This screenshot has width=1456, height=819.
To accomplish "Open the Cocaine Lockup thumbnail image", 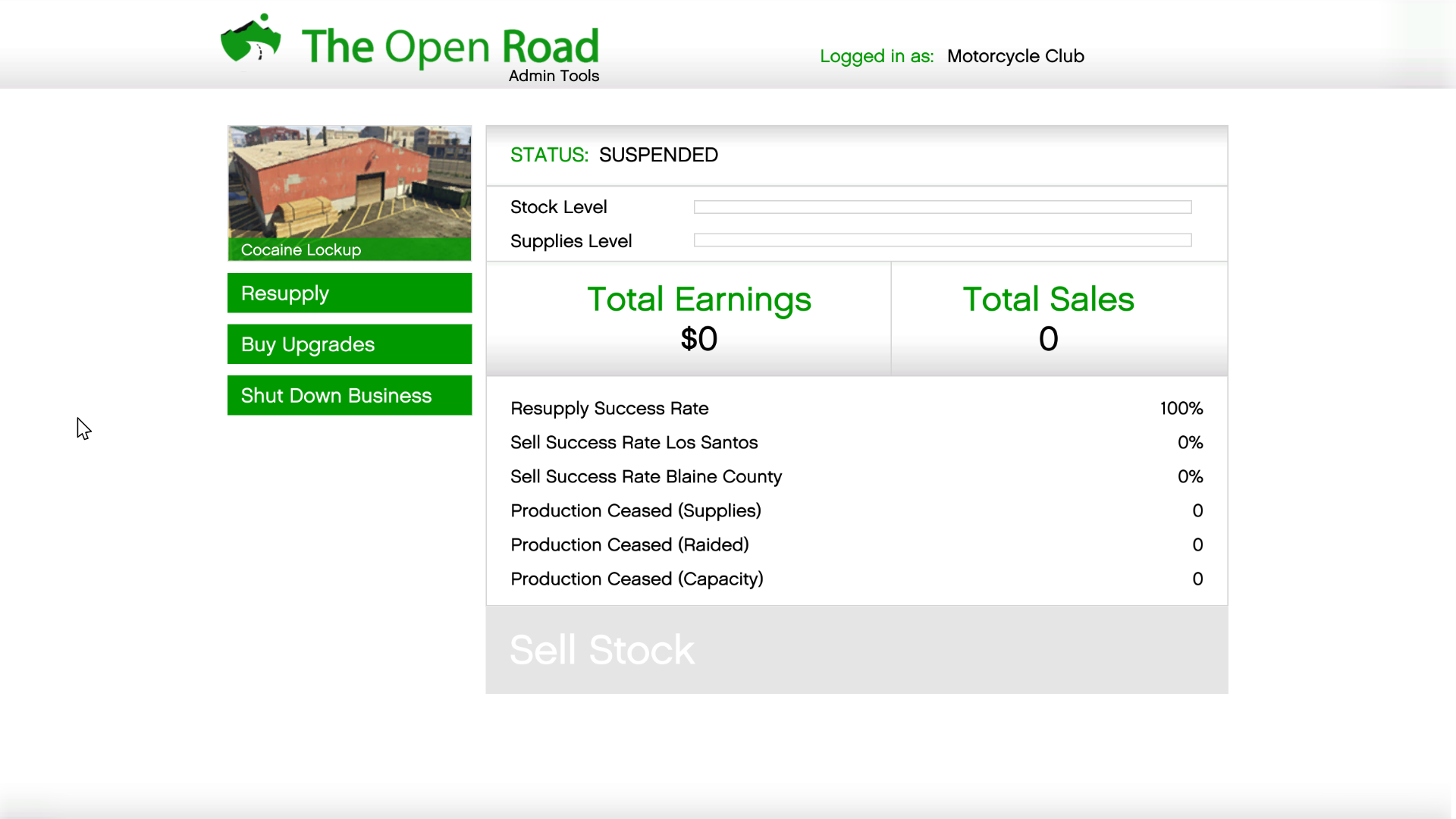I will coord(350,182).
